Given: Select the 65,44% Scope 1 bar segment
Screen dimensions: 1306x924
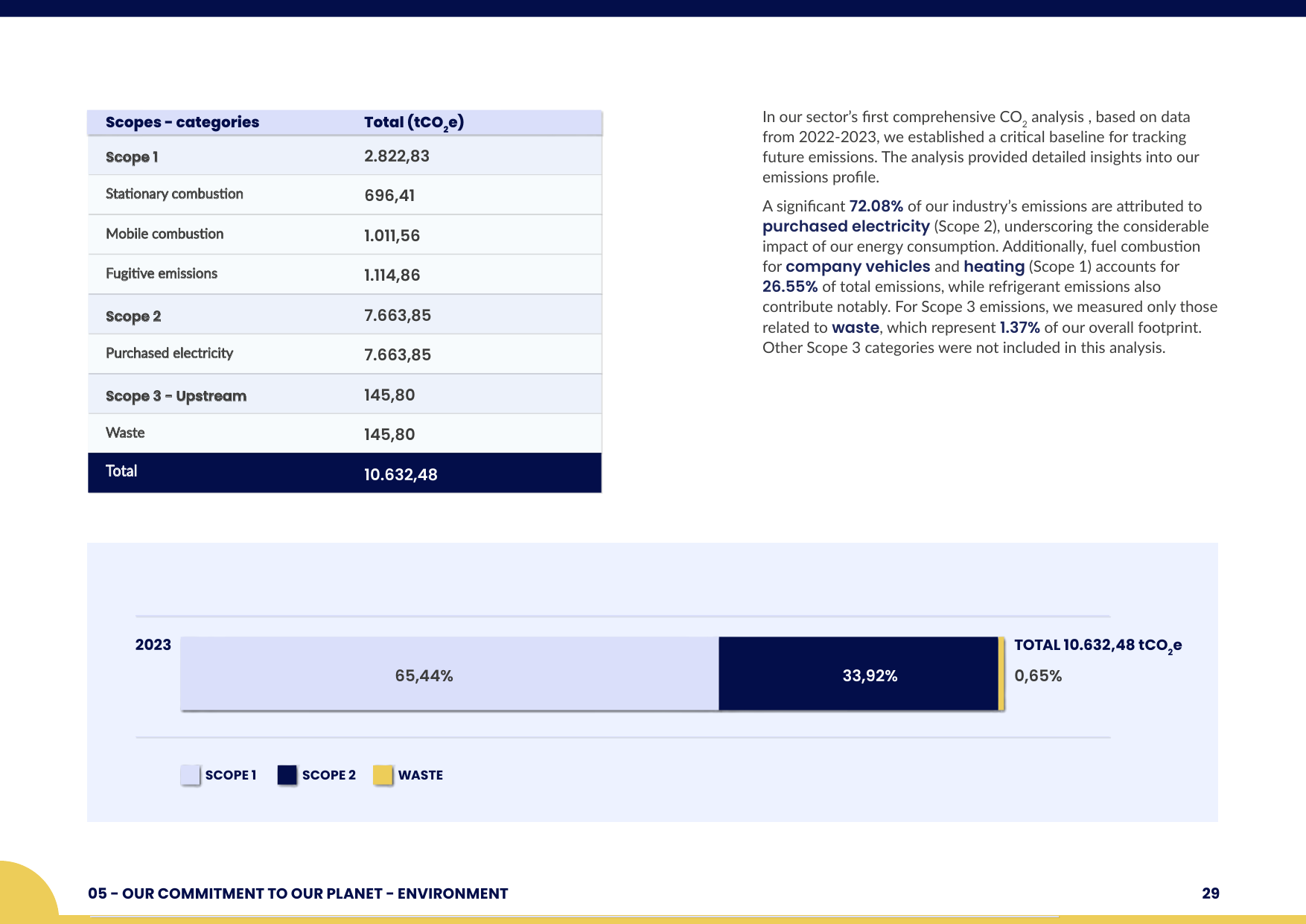Looking at the screenshot, I should tap(450, 674).
